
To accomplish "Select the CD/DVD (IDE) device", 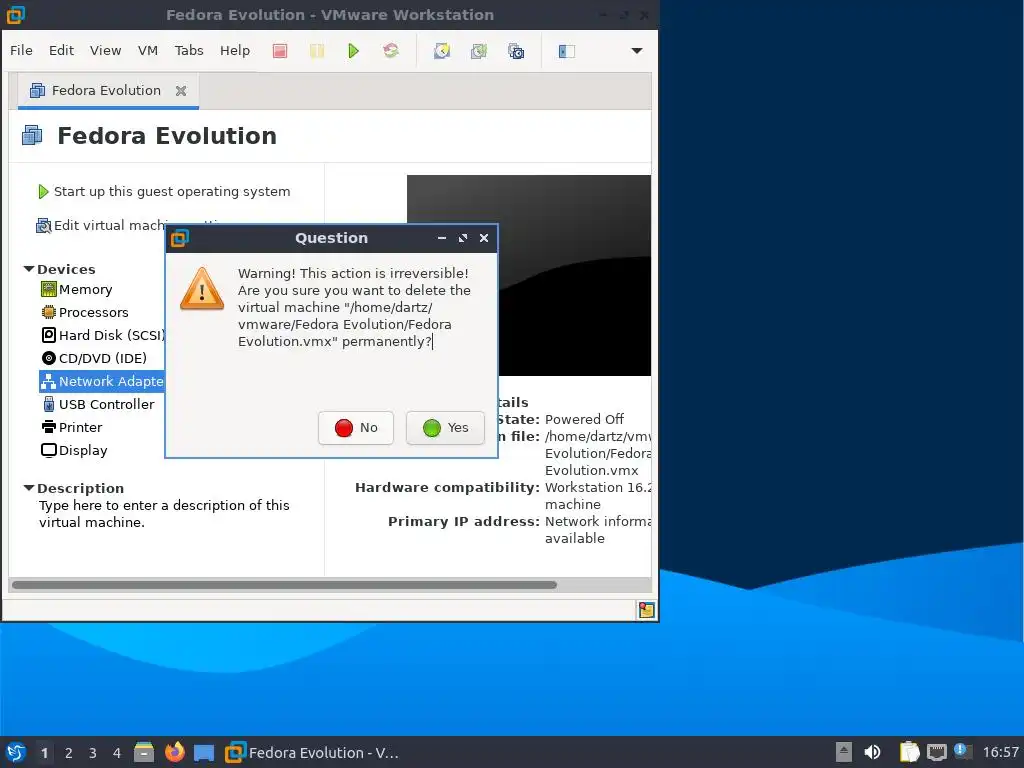I will 94,358.
